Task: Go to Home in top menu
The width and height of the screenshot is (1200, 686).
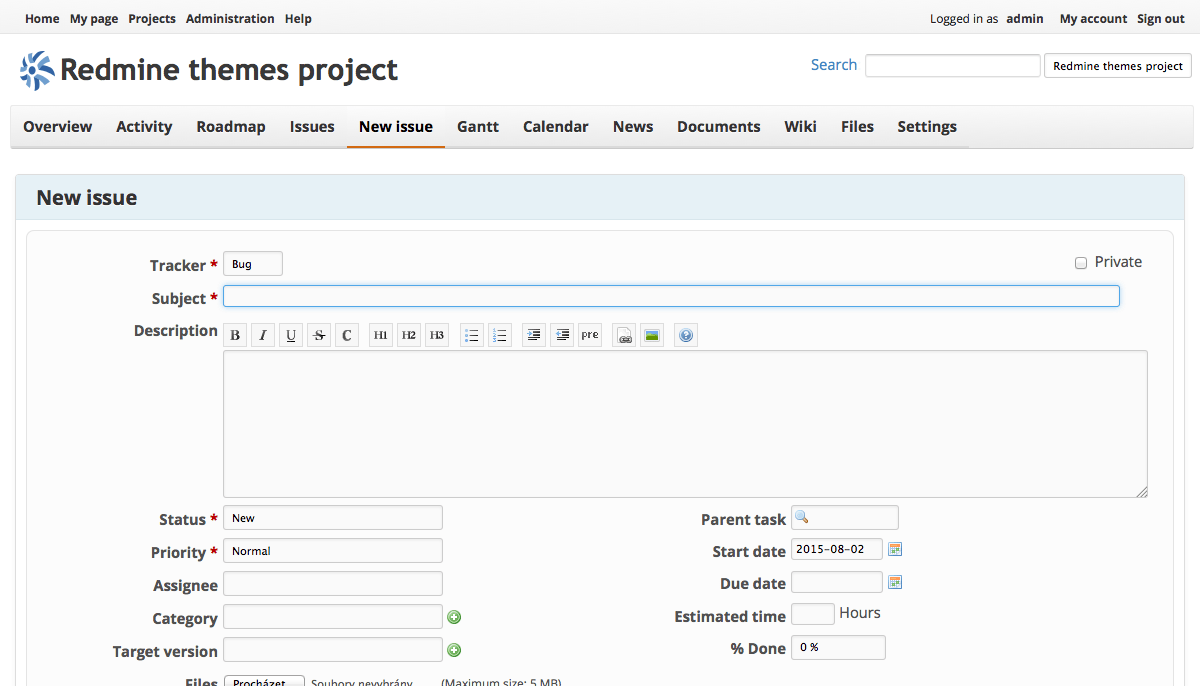Action: coord(42,19)
